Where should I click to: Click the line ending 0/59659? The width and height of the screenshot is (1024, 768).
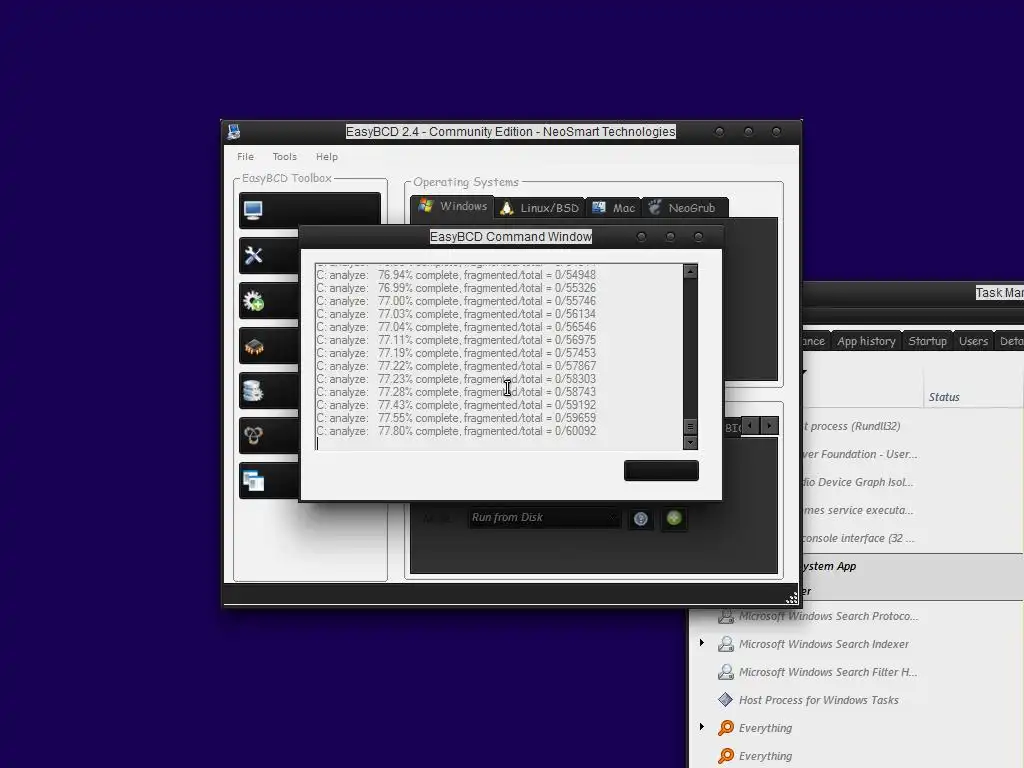(x=456, y=418)
